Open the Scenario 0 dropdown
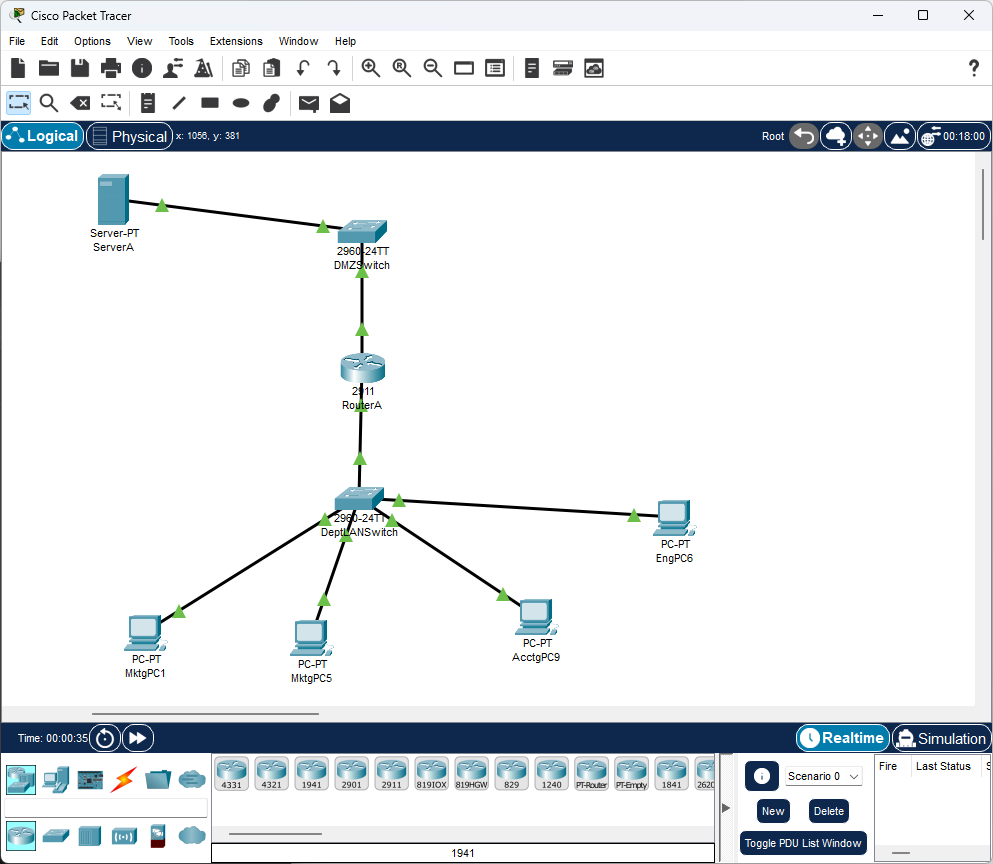The height and width of the screenshot is (864, 993). point(823,776)
